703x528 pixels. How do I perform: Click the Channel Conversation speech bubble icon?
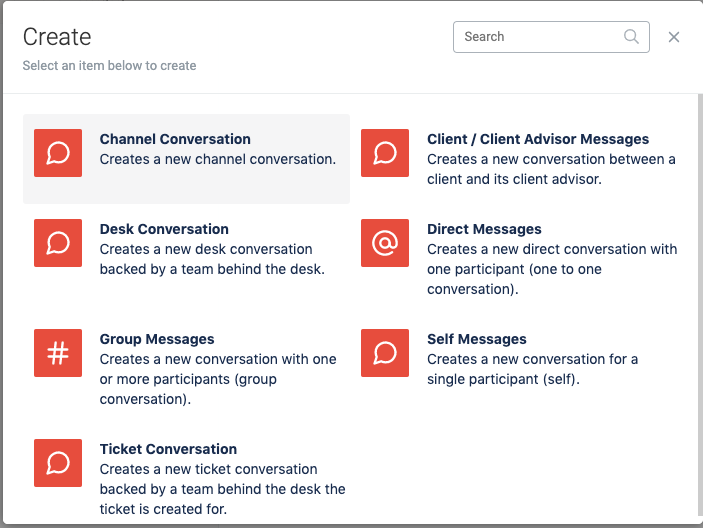58,153
